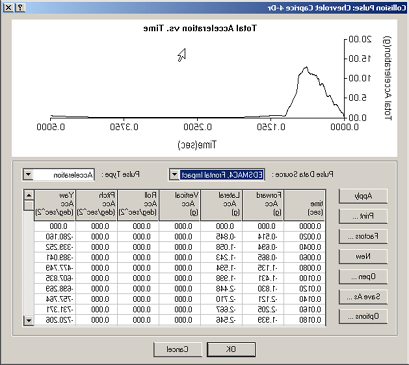Click the time cell 0.0080
The height and width of the screenshot is (365, 409).
304,268
